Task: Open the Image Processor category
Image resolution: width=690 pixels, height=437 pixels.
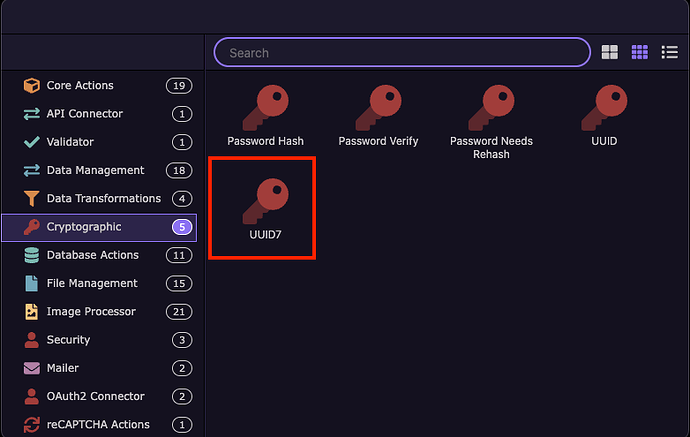Action: click(90, 311)
